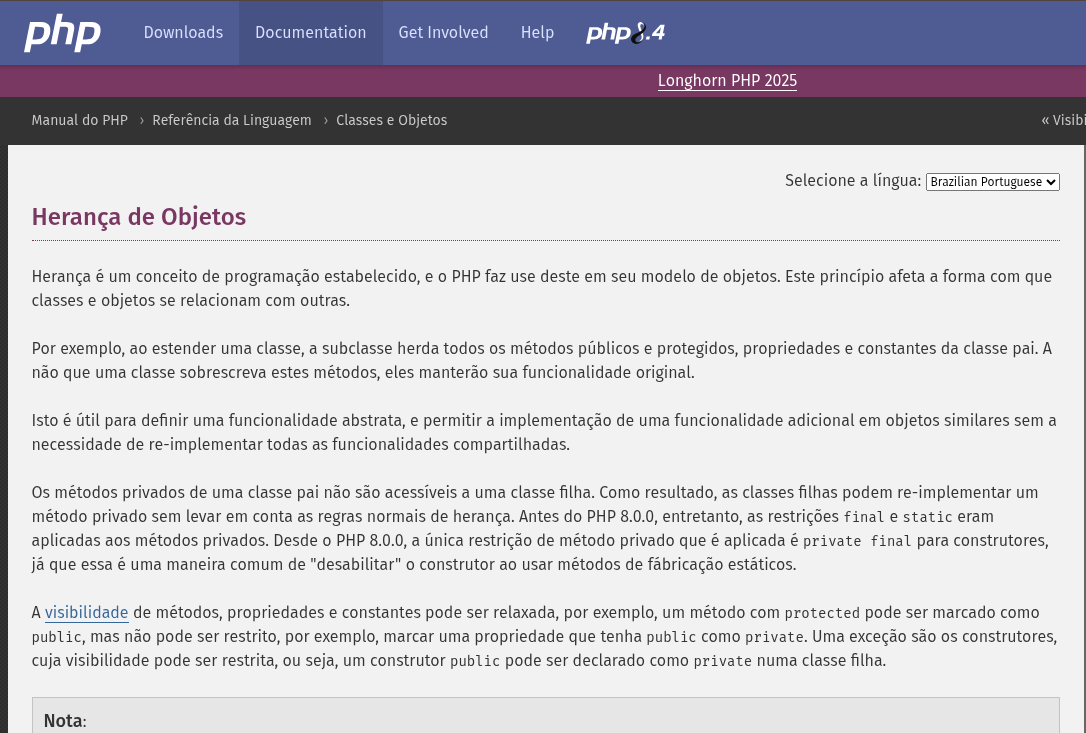The height and width of the screenshot is (733, 1086).
Task: Open the Get Involved menu item
Action: 443,33
